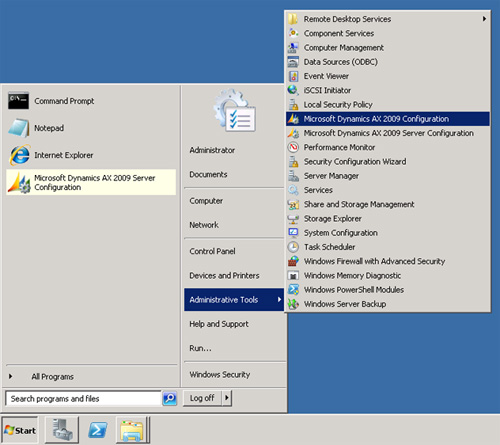
Task: Open Task Scheduler clock icon
Action: (x=293, y=247)
